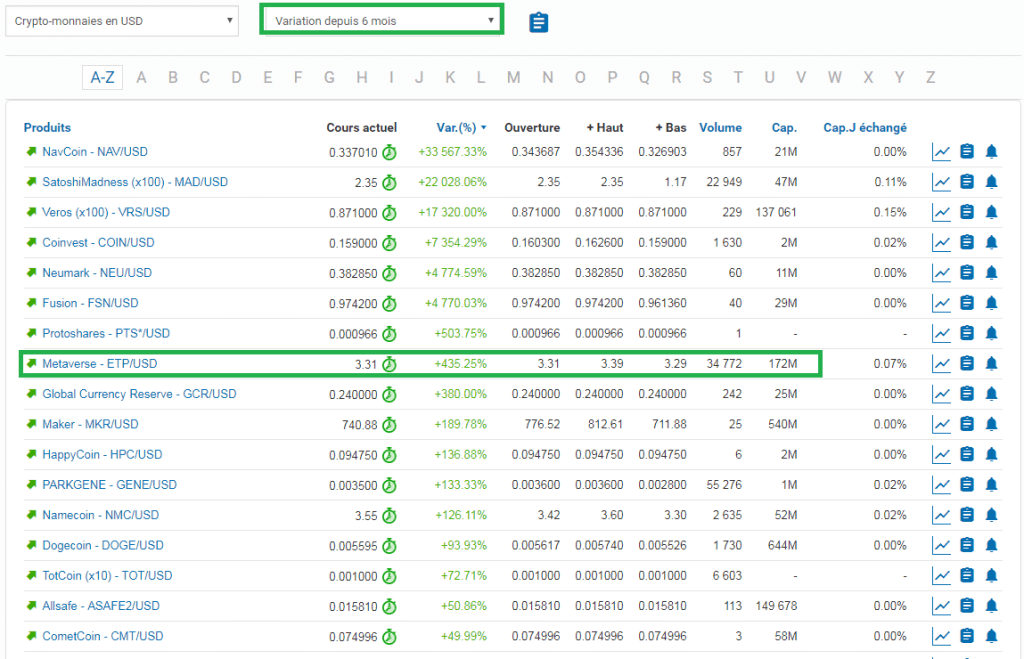Open the chart icon for Neumark row

pos(941,273)
